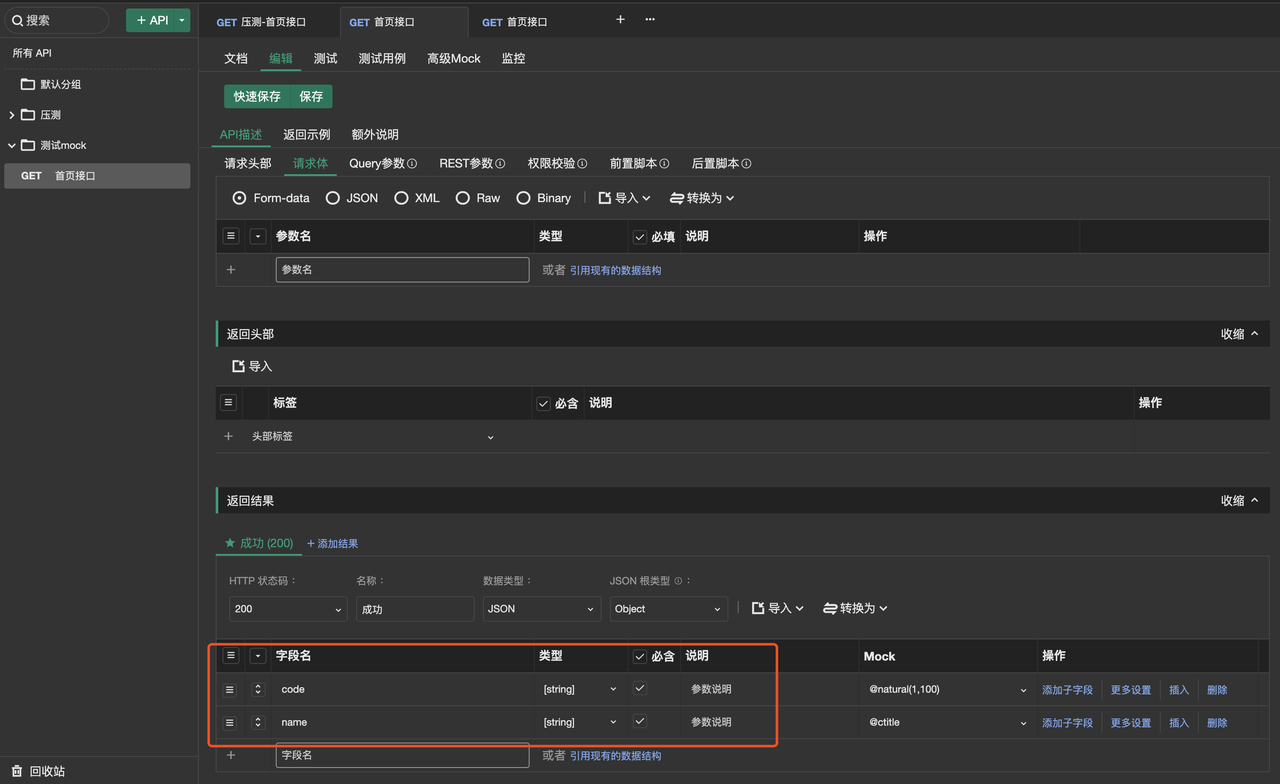Select the JSON radio button
The height and width of the screenshot is (784, 1280).
(332, 198)
